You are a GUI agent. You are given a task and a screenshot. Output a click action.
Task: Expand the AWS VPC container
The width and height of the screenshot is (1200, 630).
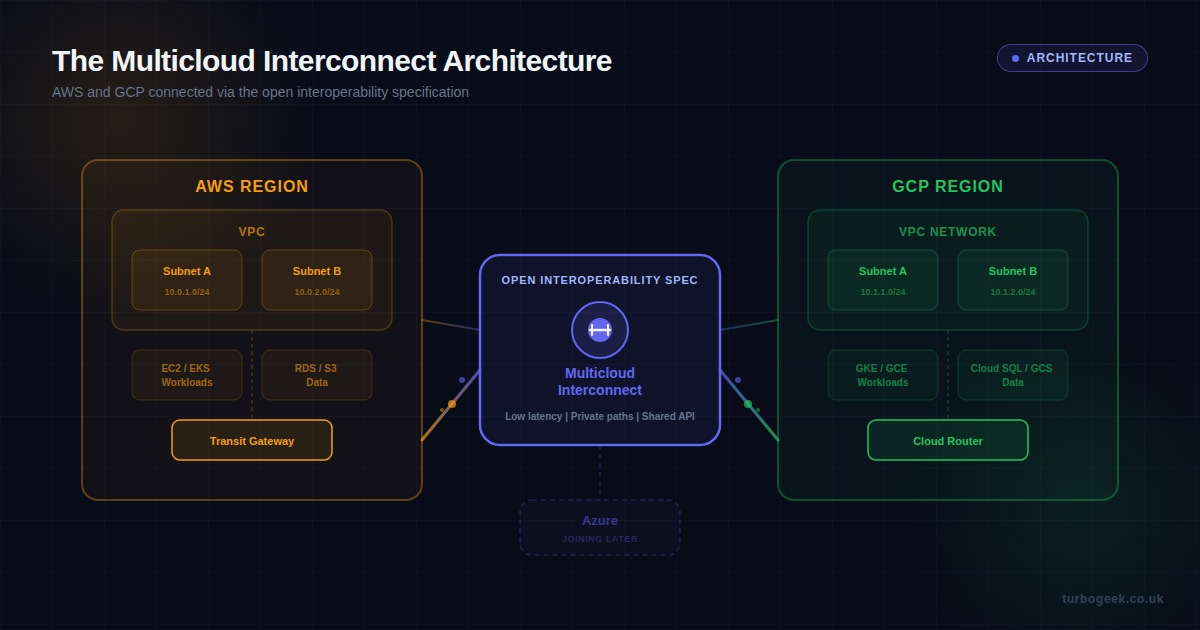coord(252,231)
